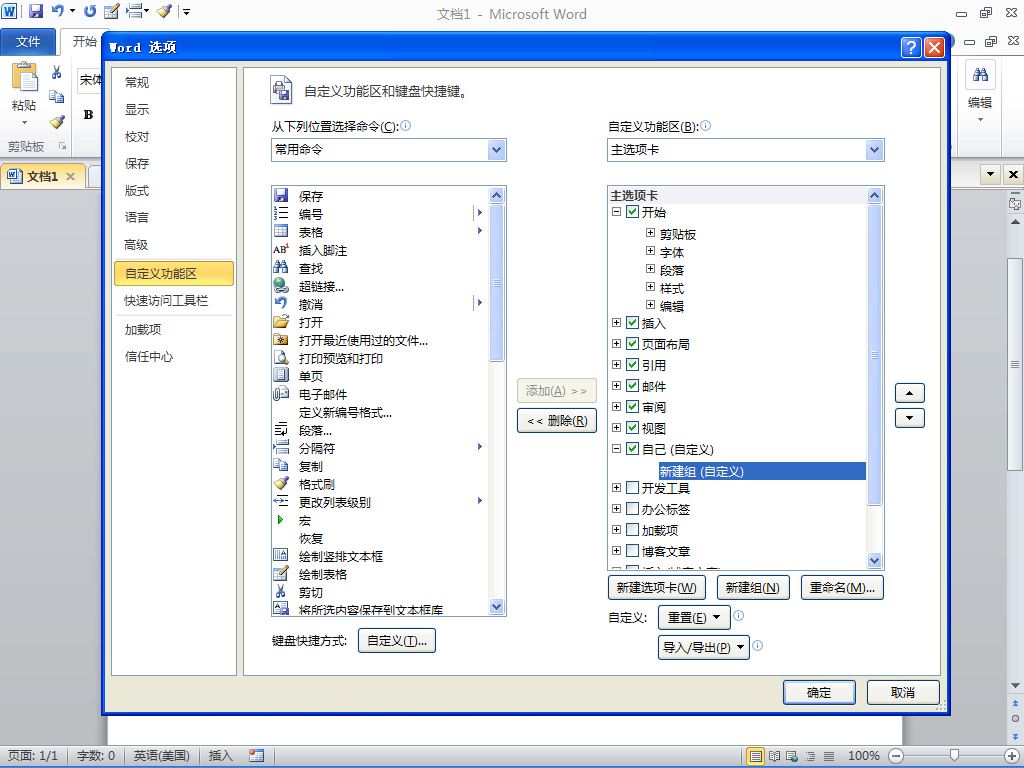Select the 编号 numbering command icon
The image size is (1024, 768).
[x=281, y=213]
